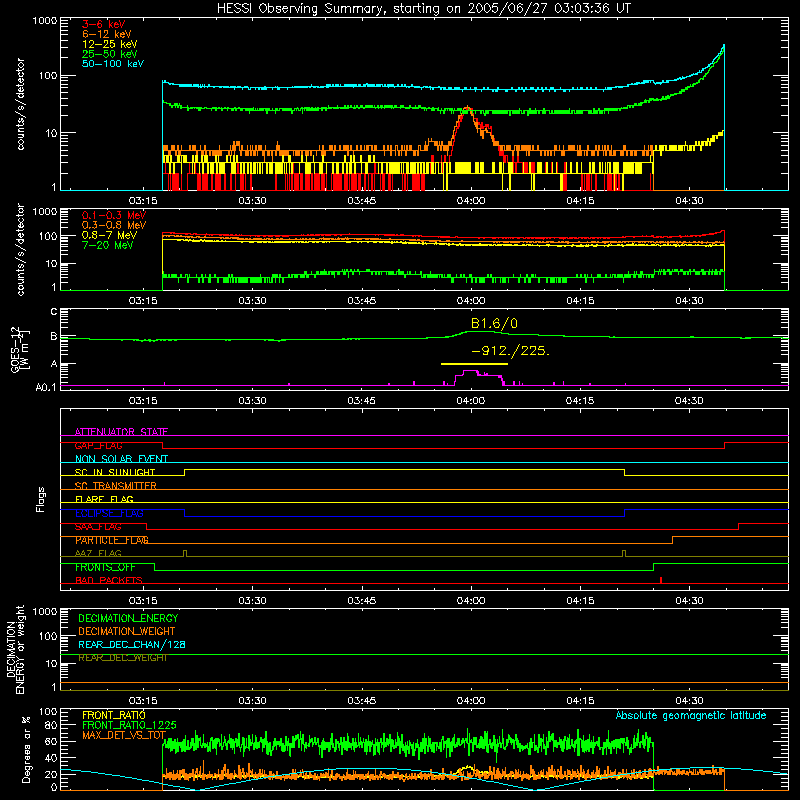
Task: Click the magenta flare step curve peak
Action: click(x=470, y=371)
